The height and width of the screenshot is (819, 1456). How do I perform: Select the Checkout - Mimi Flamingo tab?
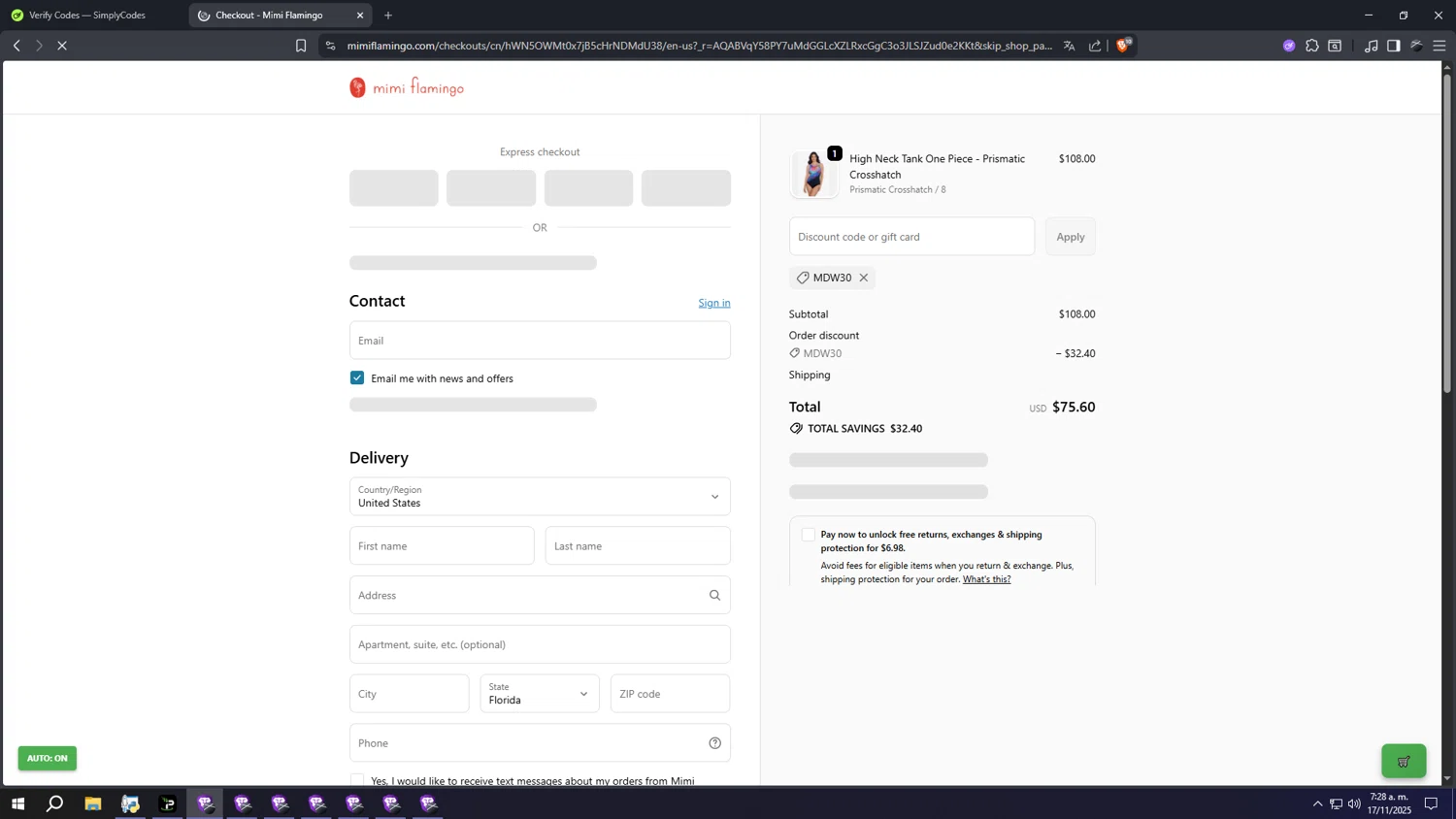click(x=280, y=16)
